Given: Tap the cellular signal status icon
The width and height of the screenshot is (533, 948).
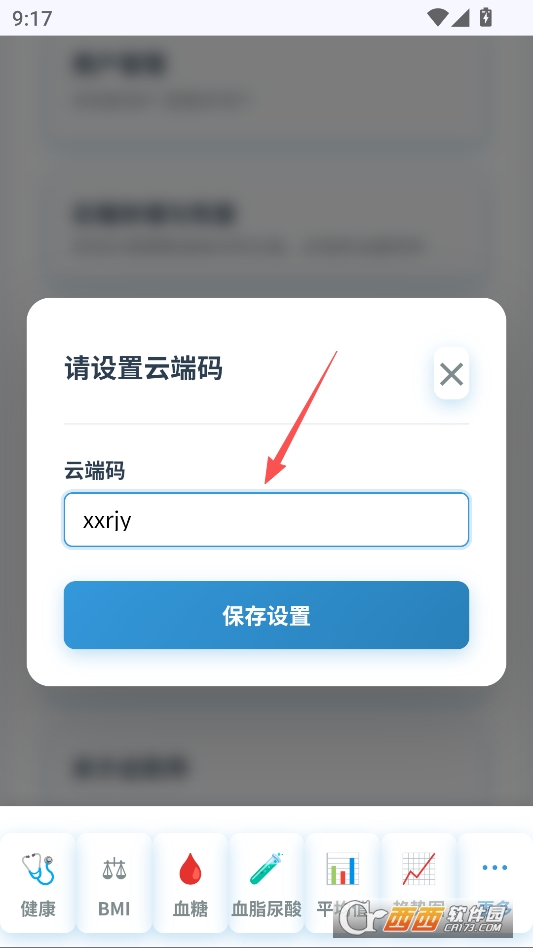Looking at the screenshot, I should pyautogui.click(x=460, y=18).
